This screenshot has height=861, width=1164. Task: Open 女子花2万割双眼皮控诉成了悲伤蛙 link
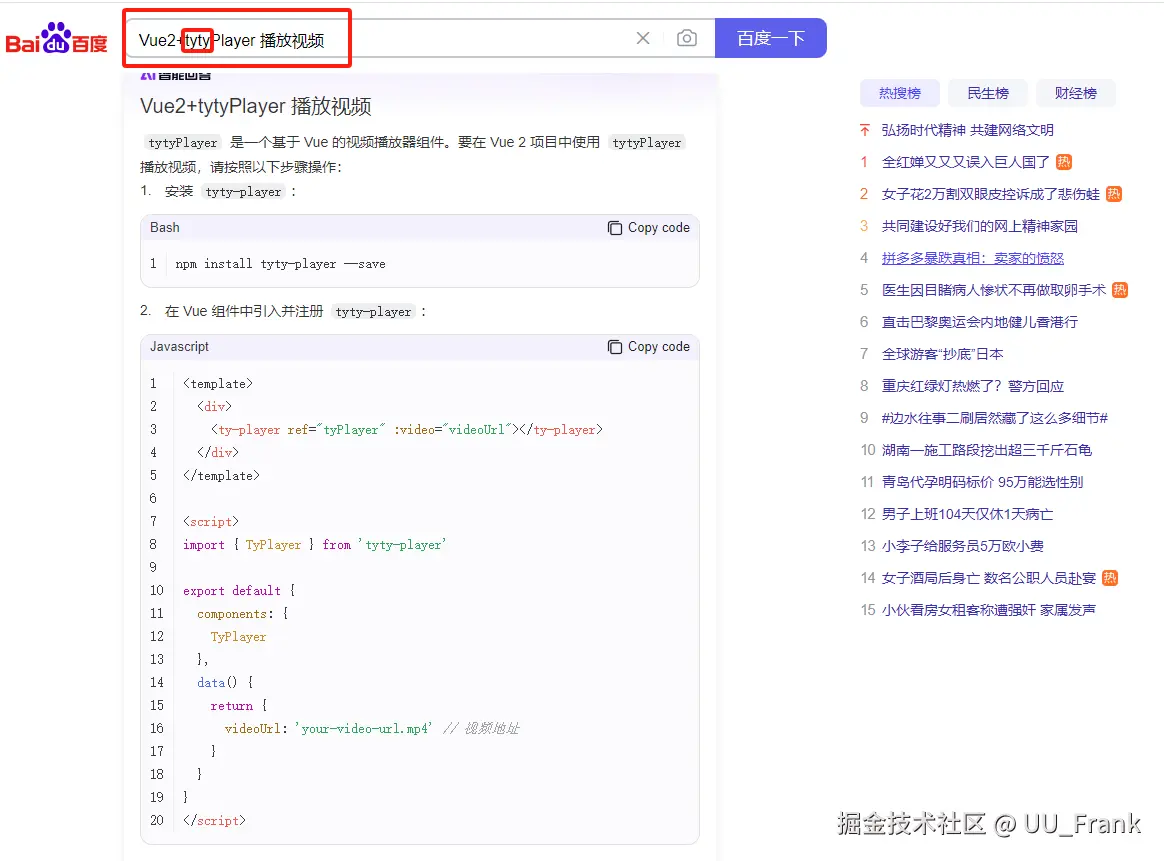(990, 194)
